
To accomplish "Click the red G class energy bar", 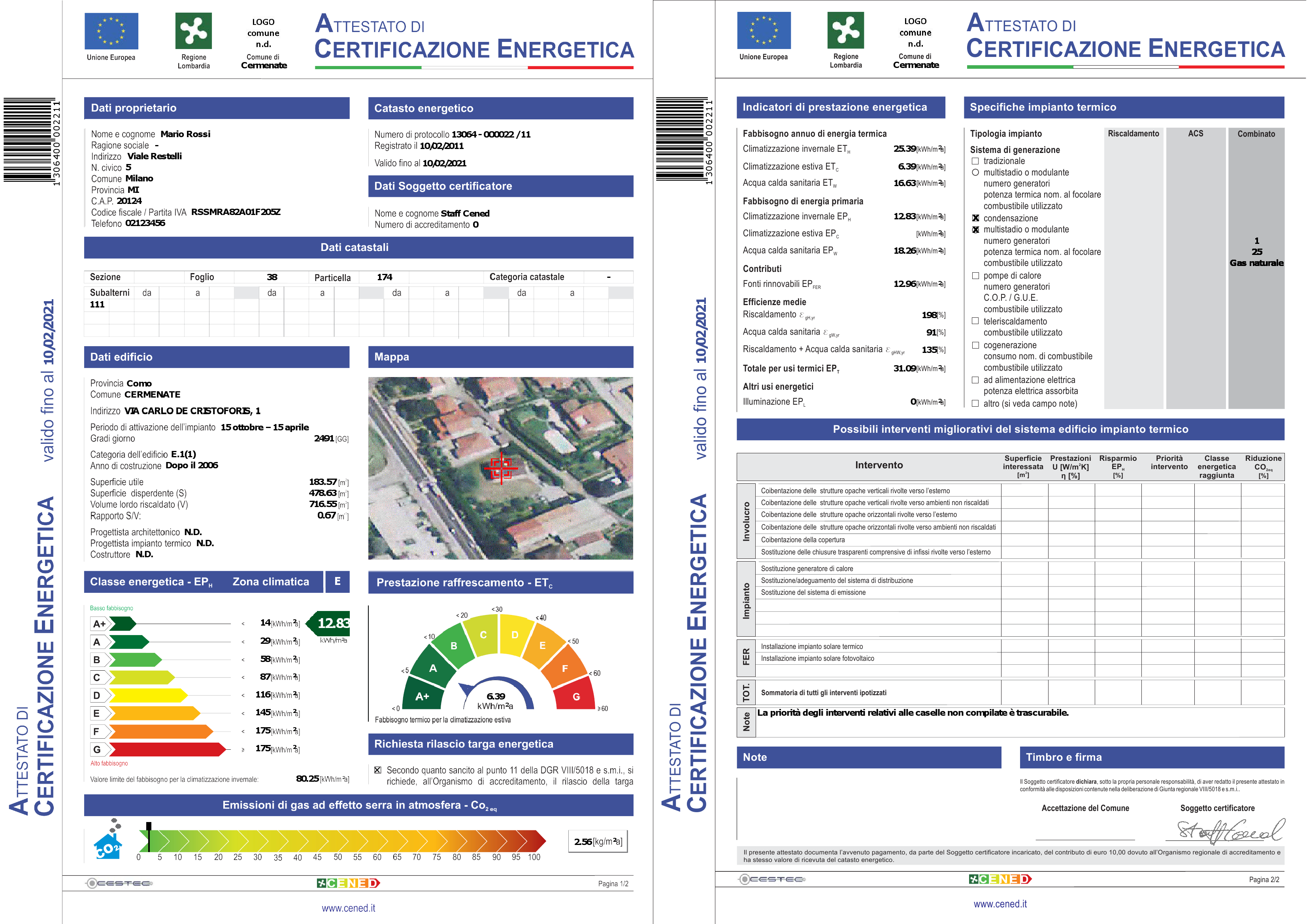I will point(168,749).
